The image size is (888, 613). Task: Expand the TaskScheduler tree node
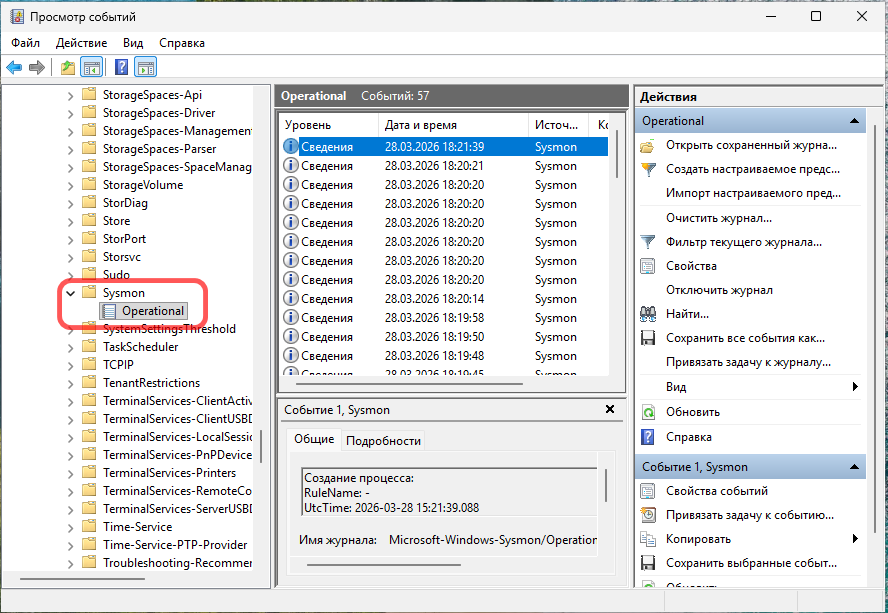pos(70,347)
